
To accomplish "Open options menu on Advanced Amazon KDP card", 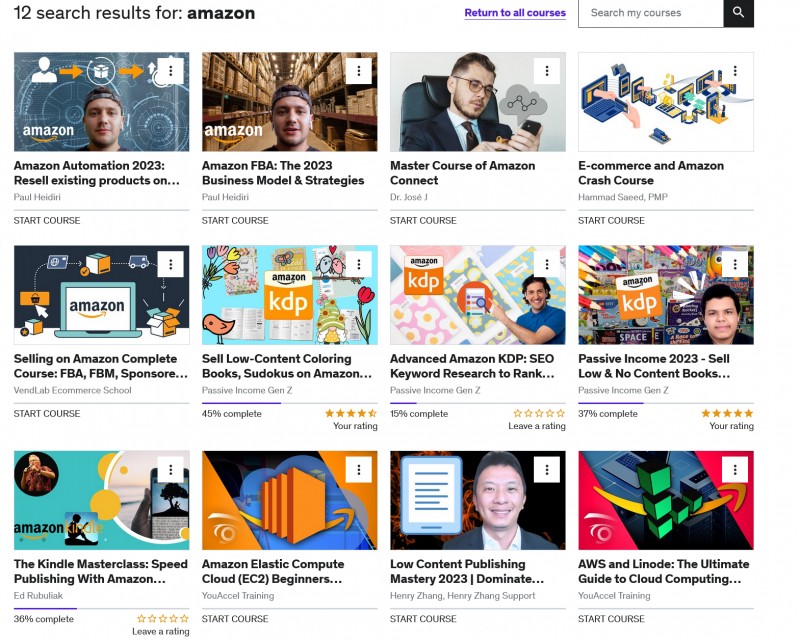I will point(547,264).
